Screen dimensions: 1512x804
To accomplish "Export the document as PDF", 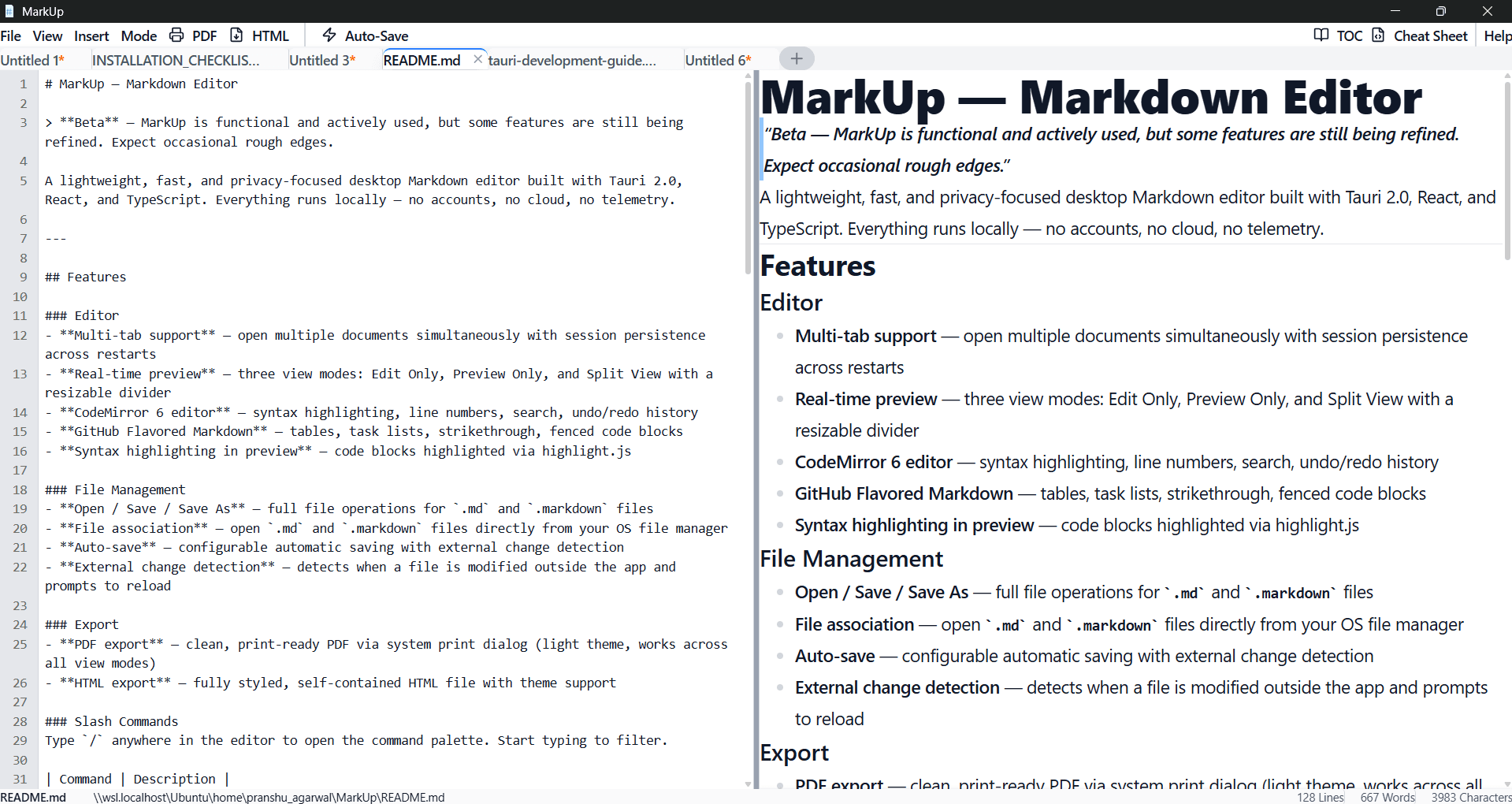I will tap(193, 35).
